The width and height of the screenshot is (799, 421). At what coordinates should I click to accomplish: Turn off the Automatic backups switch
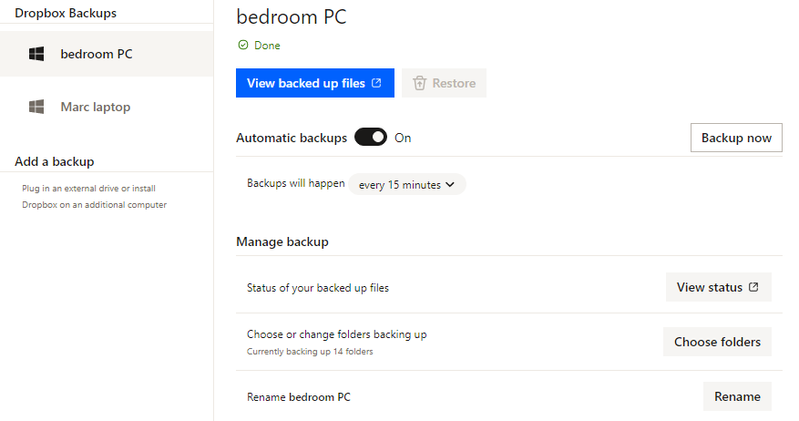point(370,138)
